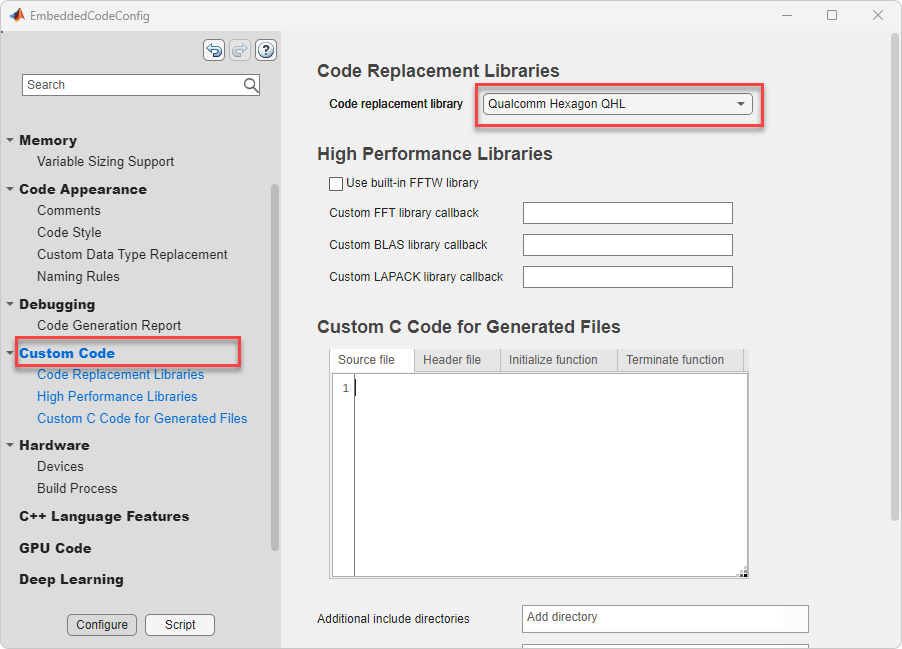Select the Terminate function tab
This screenshot has width=902, height=649.
[675, 360]
